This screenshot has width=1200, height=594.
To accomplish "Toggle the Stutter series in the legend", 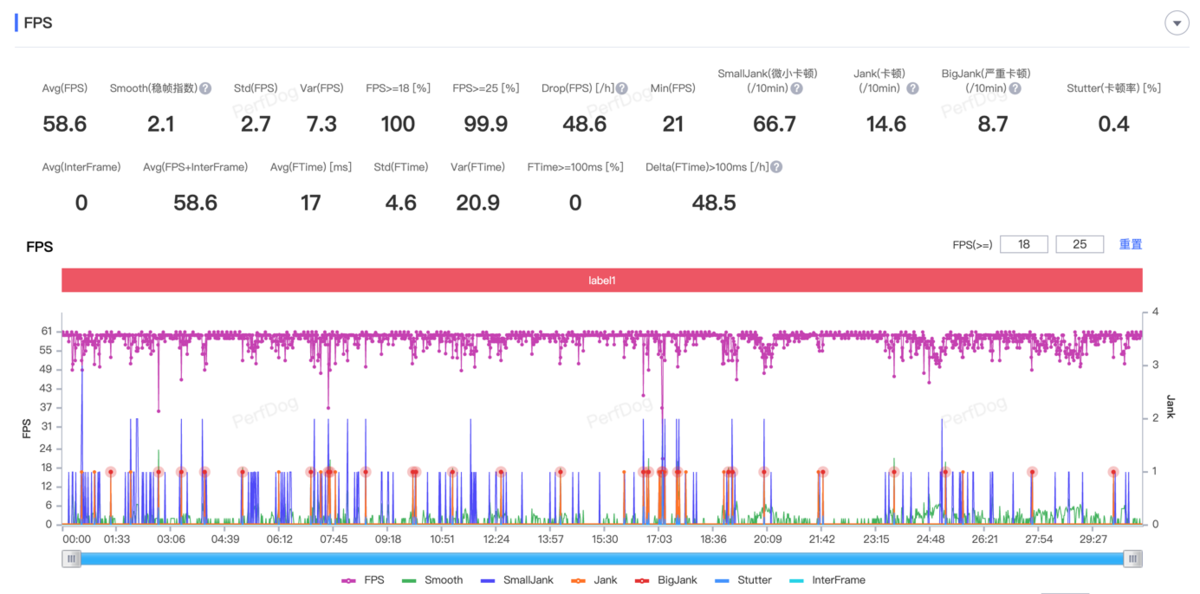I will tap(744, 580).
